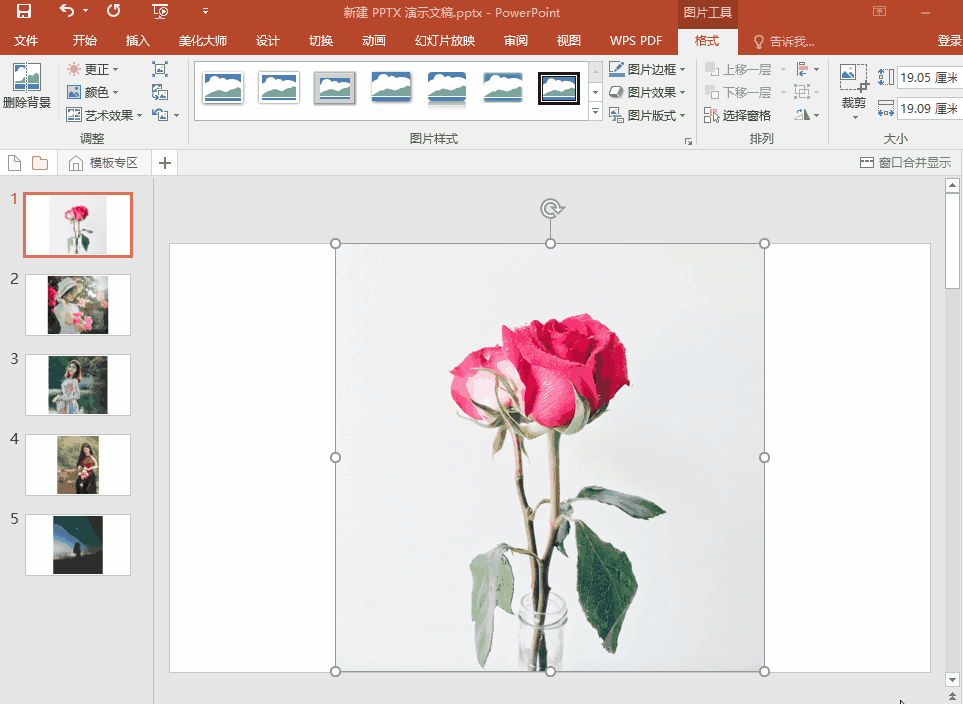The height and width of the screenshot is (704, 963).
Task: Click 选择窗格 selection pane button
Action: coord(738,115)
